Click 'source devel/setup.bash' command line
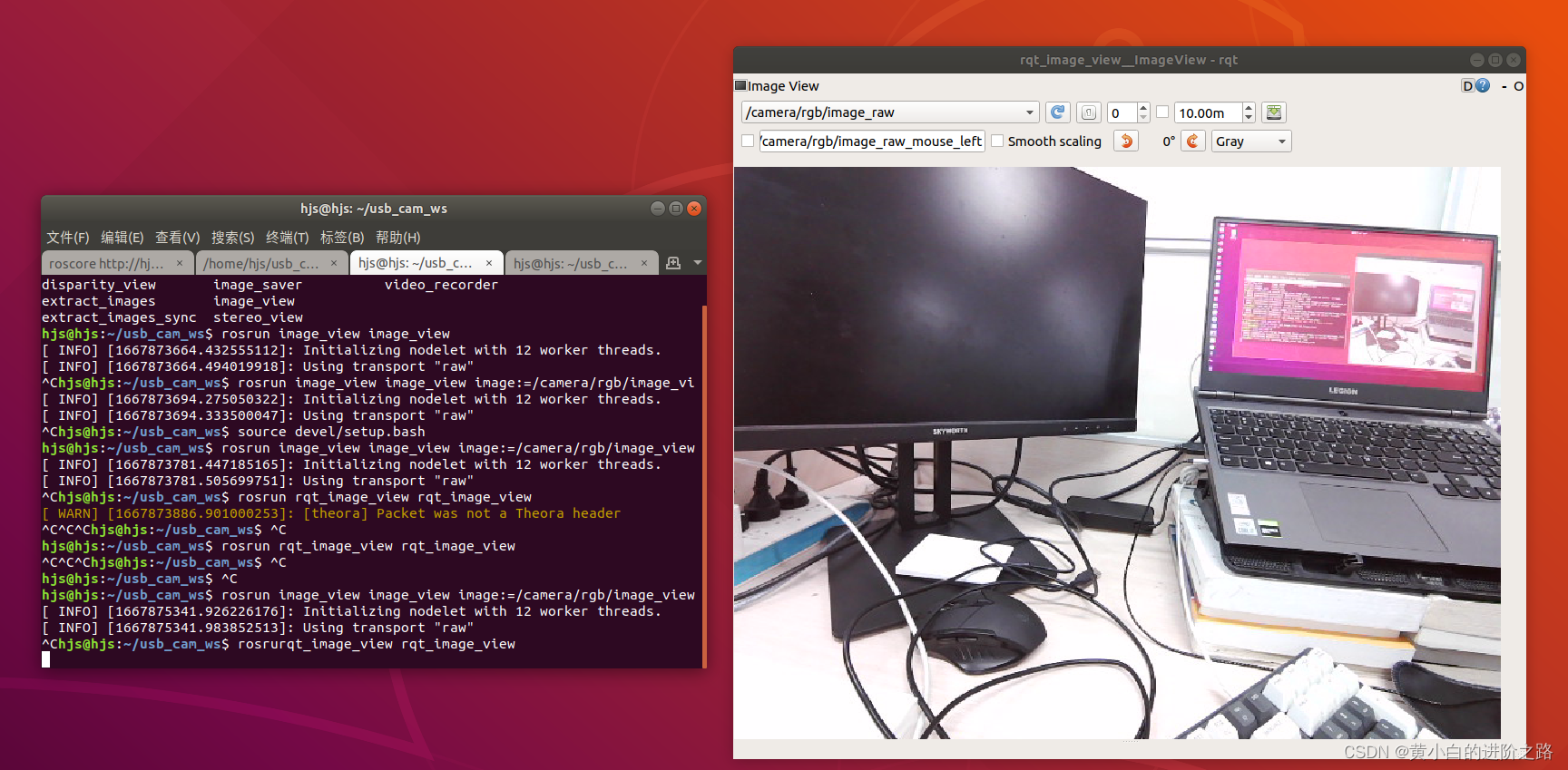 (x=331, y=432)
